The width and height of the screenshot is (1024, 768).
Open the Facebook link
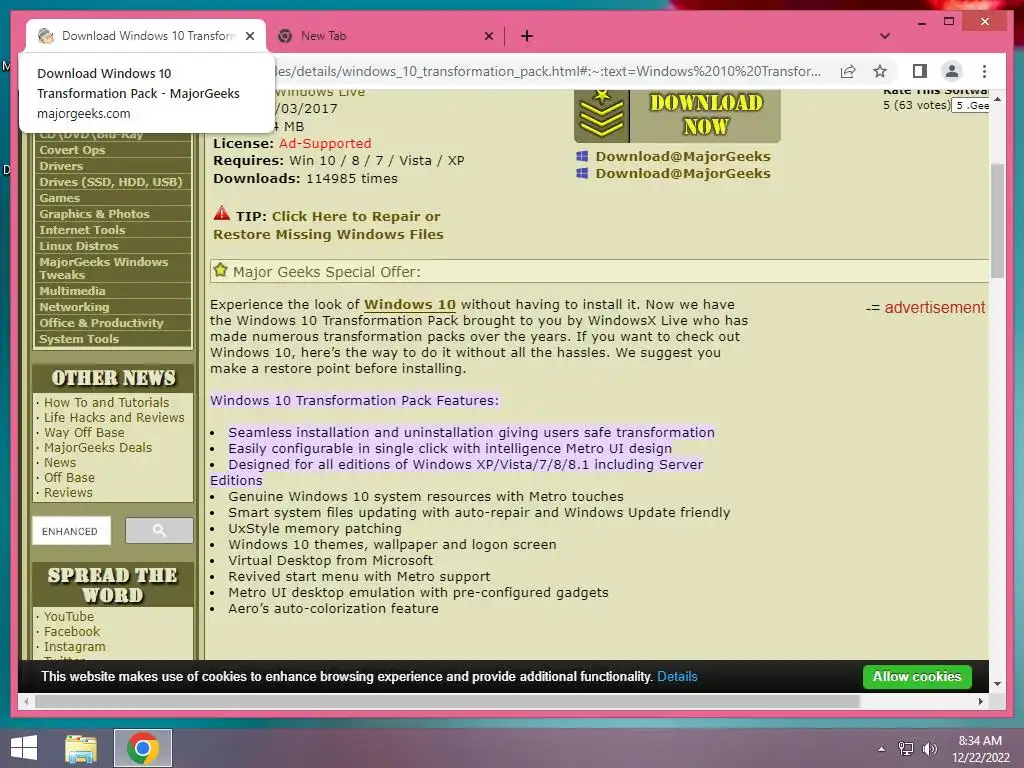coord(72,632)
